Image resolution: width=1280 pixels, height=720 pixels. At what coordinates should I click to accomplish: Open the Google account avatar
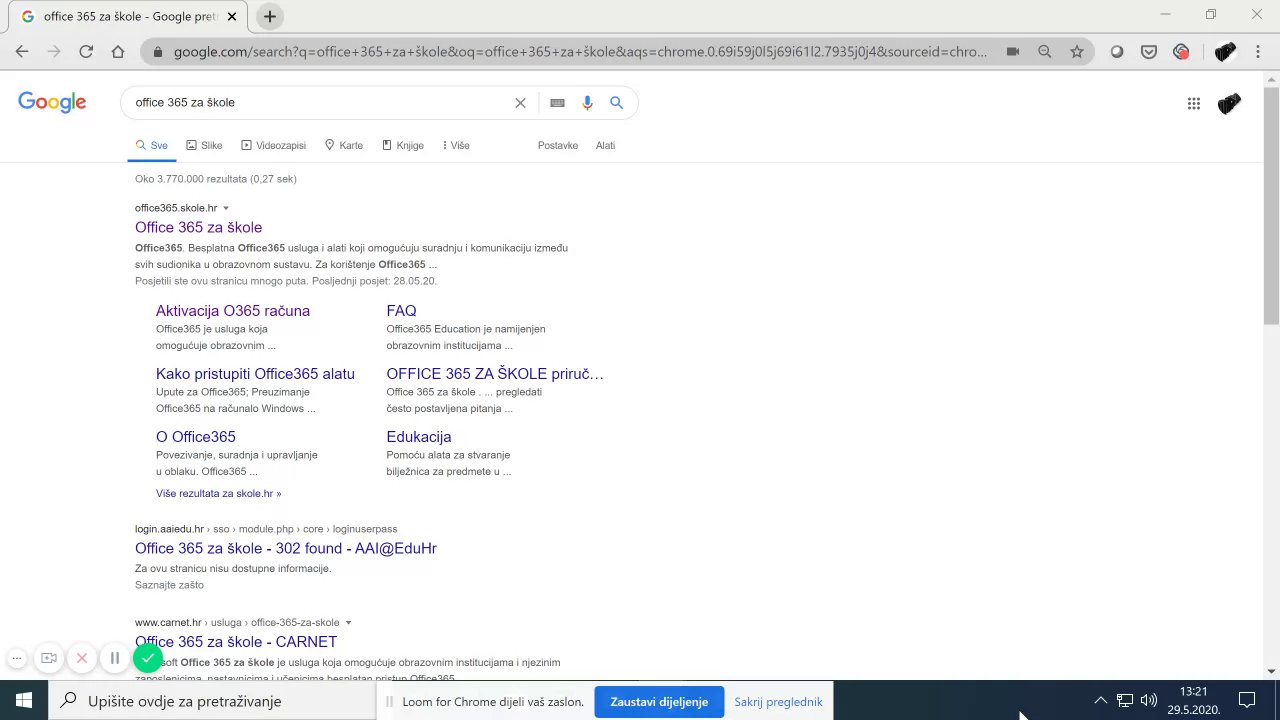pos(1230,103)
